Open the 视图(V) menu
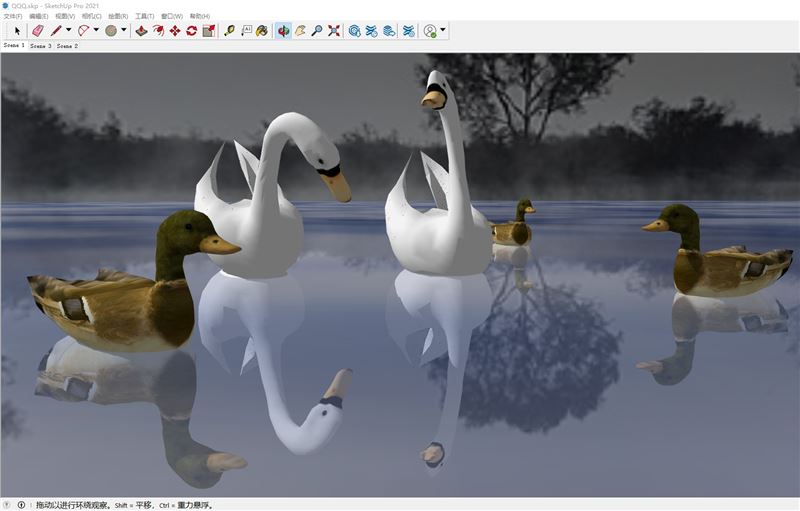 65,16
